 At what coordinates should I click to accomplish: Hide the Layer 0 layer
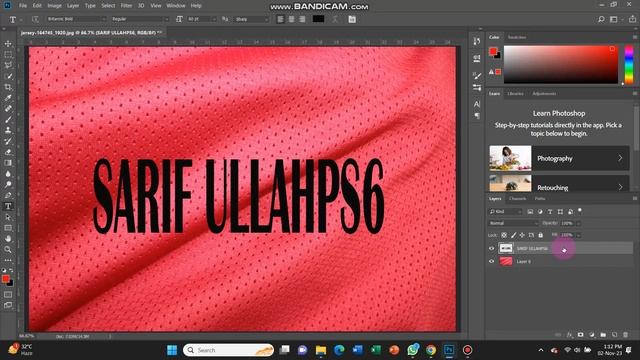click(491, 261)
